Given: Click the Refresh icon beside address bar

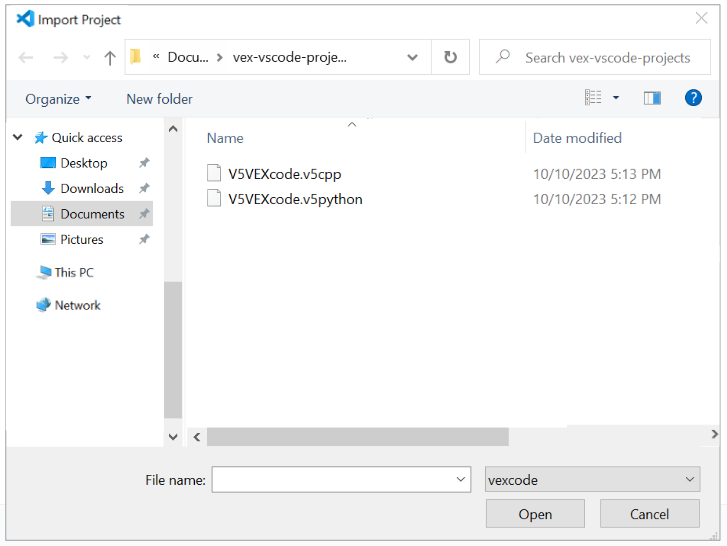Looking at the screenshot, I should coord(450,58).
